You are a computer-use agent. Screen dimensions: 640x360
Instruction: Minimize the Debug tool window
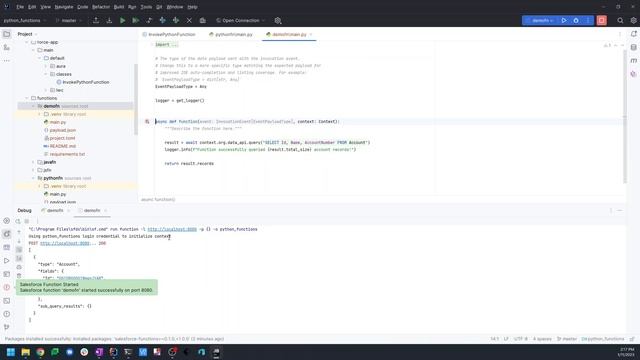(x=620, y=211)
